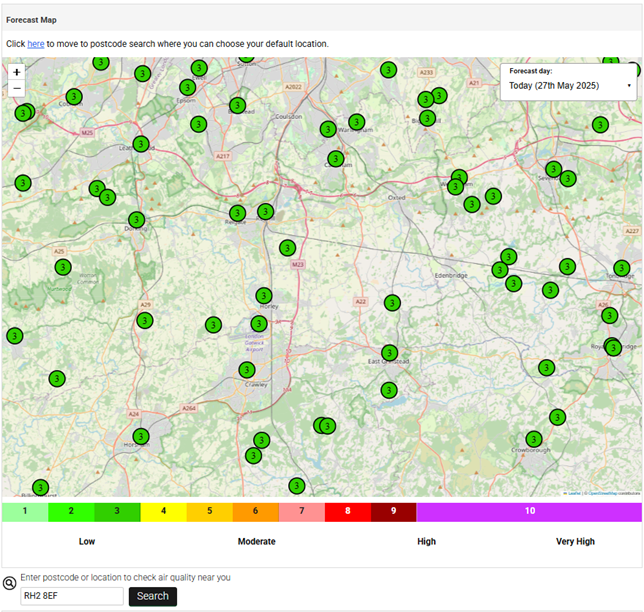Click legend color swatch level 10

tap(529, 512)
